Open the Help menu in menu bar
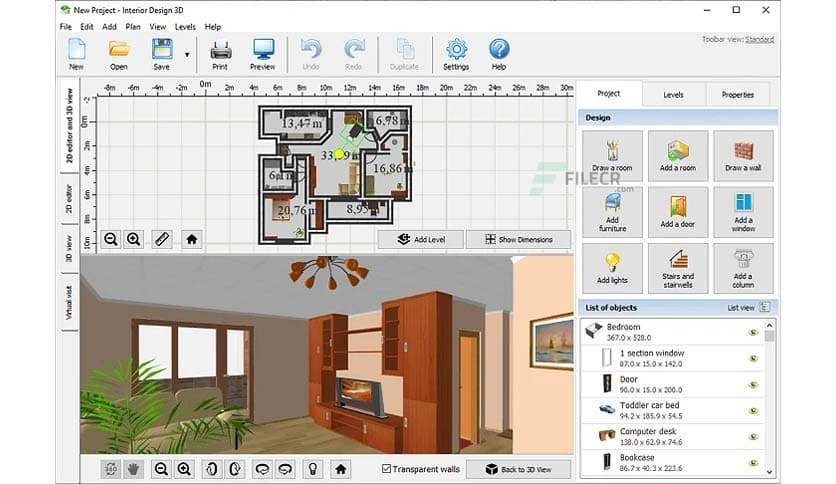Screen dimensions: 836x484 (213, 27)
